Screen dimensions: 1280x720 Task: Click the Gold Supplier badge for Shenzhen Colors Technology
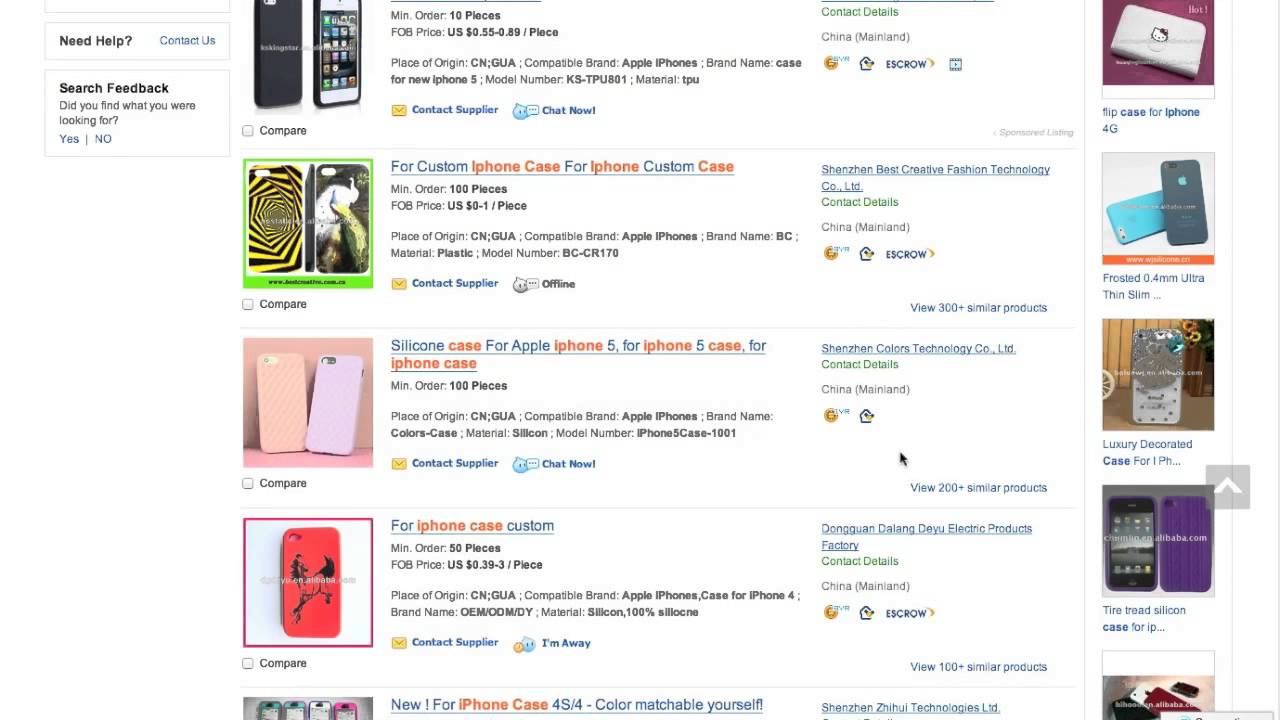click(x=835, y=415)
